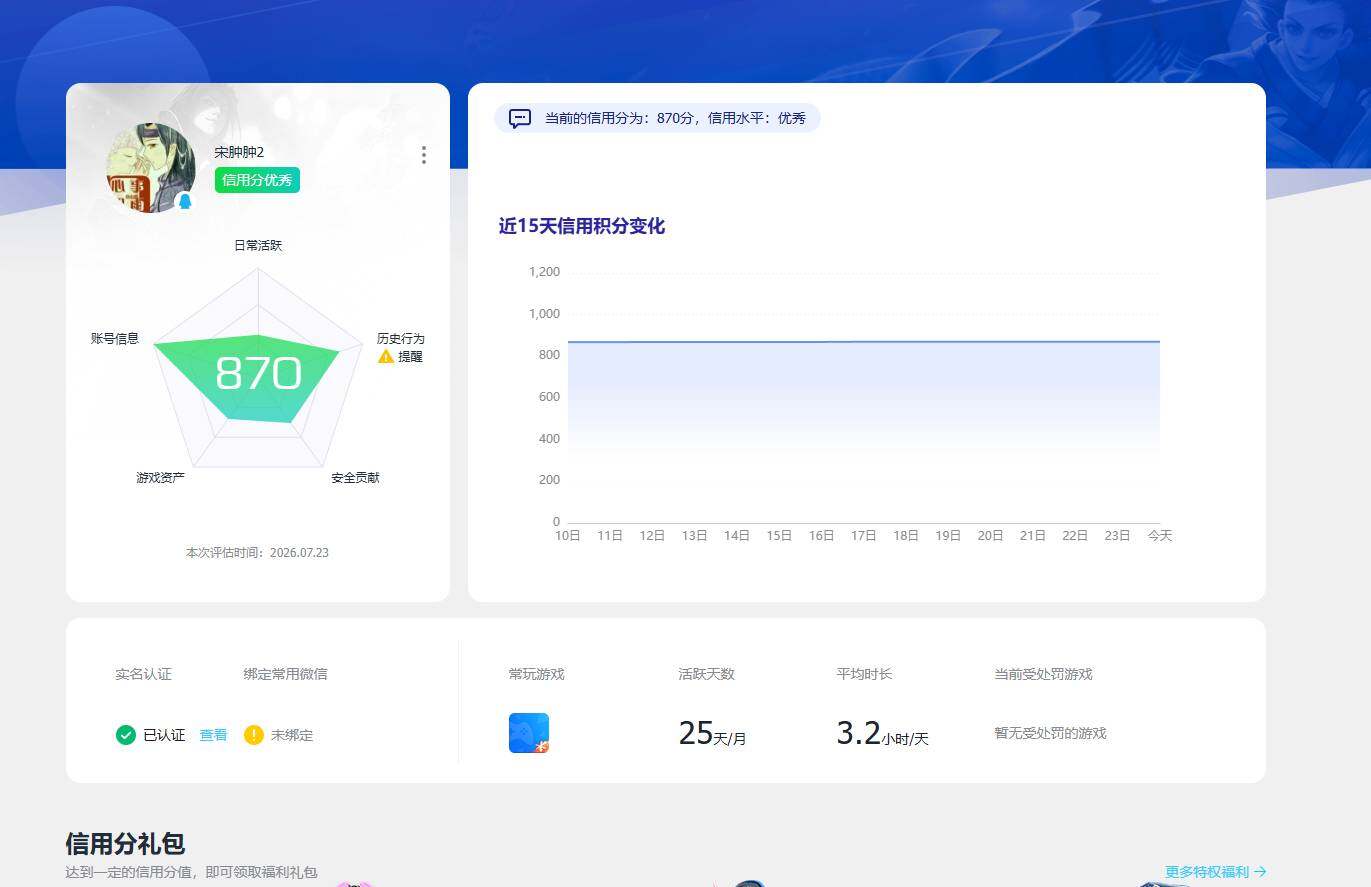Click the 23日 label on chart axis
1371x887 pixels.
tap(1117, 536)
